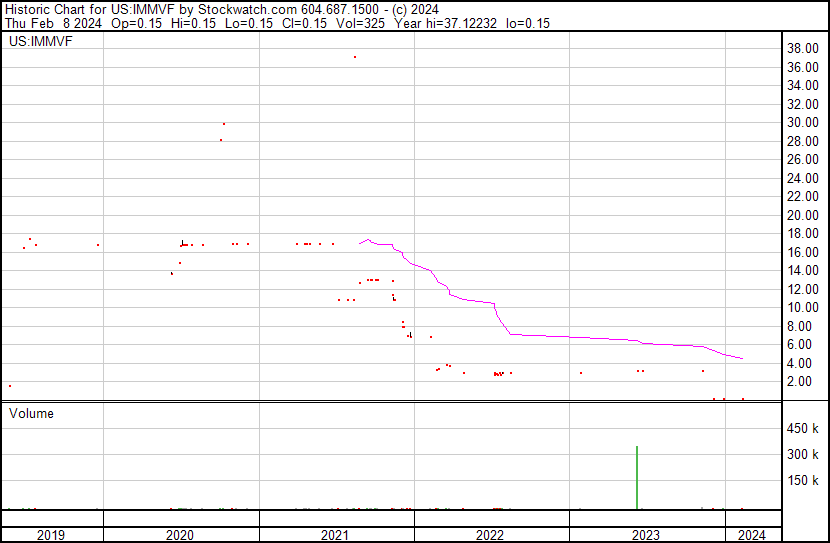Click the 38.00 price axis label
This screenshot has width=830, height=543.
coord(802,48)
